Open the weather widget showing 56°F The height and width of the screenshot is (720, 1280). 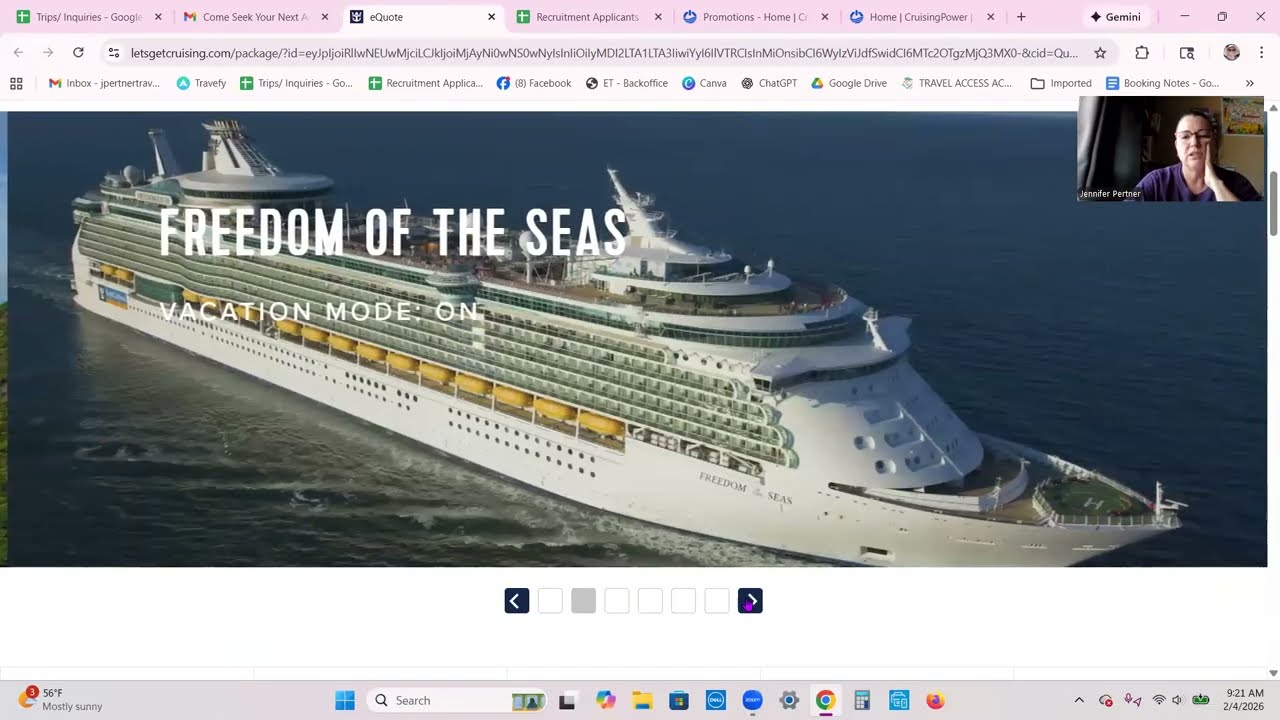pos(62,700)
